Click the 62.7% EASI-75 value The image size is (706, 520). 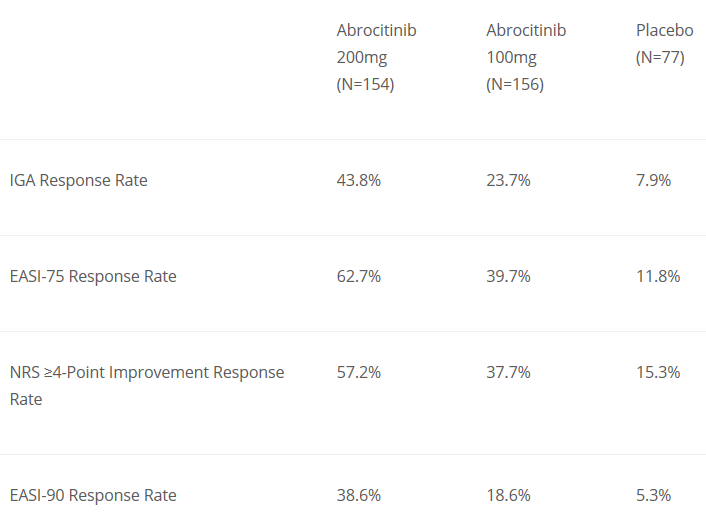(x=359, y=276)
